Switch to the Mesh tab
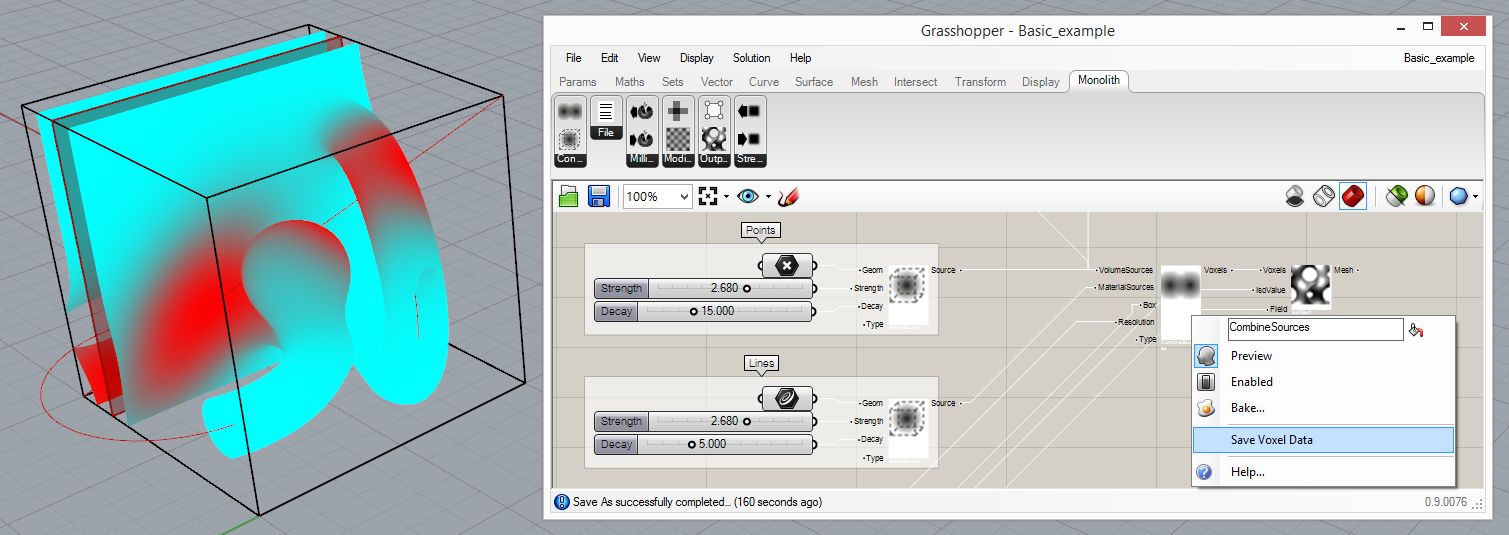 (863, 82)
